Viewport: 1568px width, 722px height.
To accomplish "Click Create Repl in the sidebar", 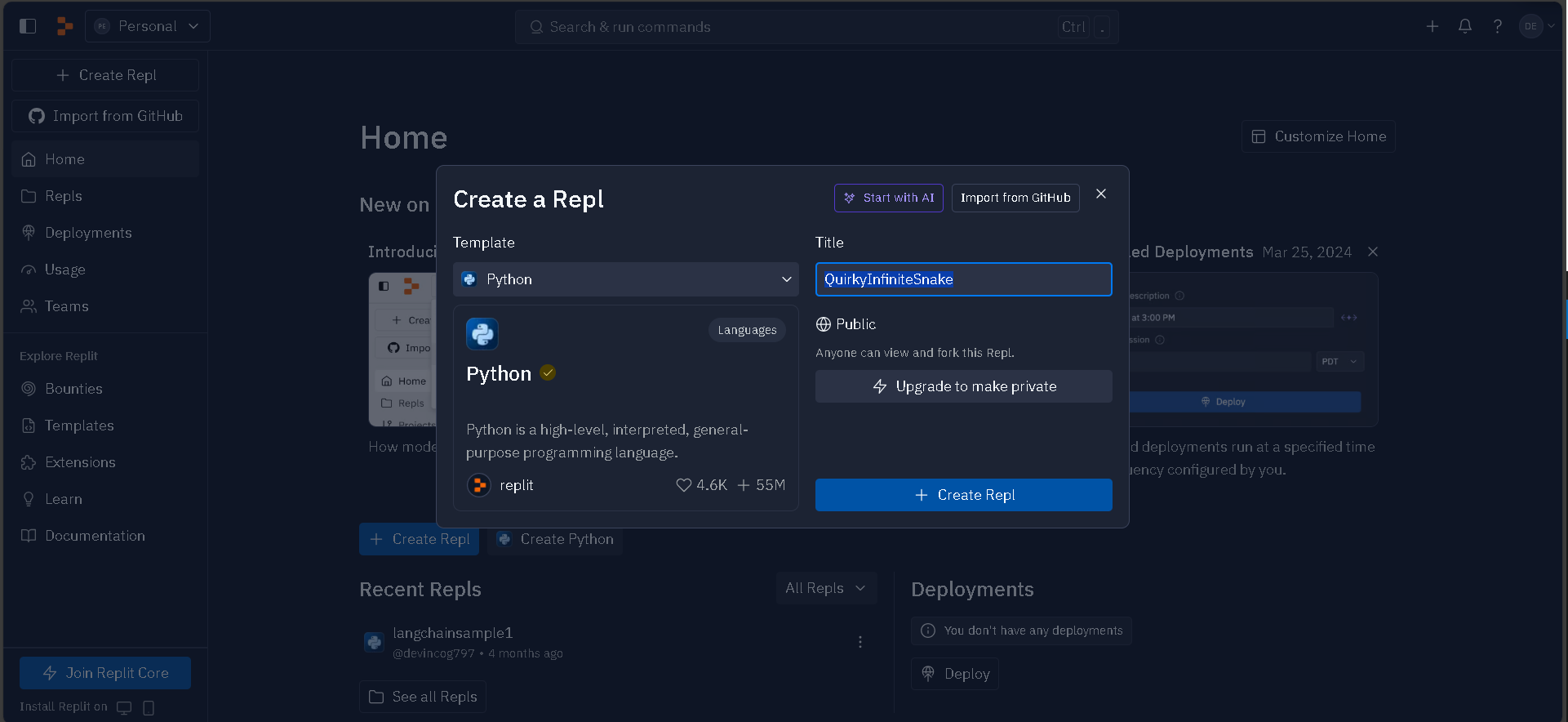I will 105,75.
